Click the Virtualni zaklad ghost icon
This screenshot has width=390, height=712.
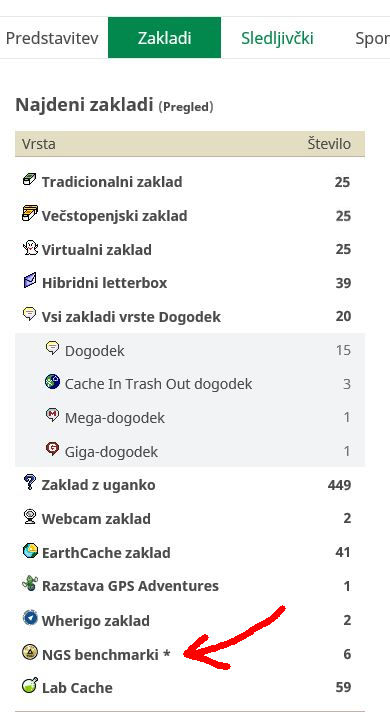click(30, 248)
